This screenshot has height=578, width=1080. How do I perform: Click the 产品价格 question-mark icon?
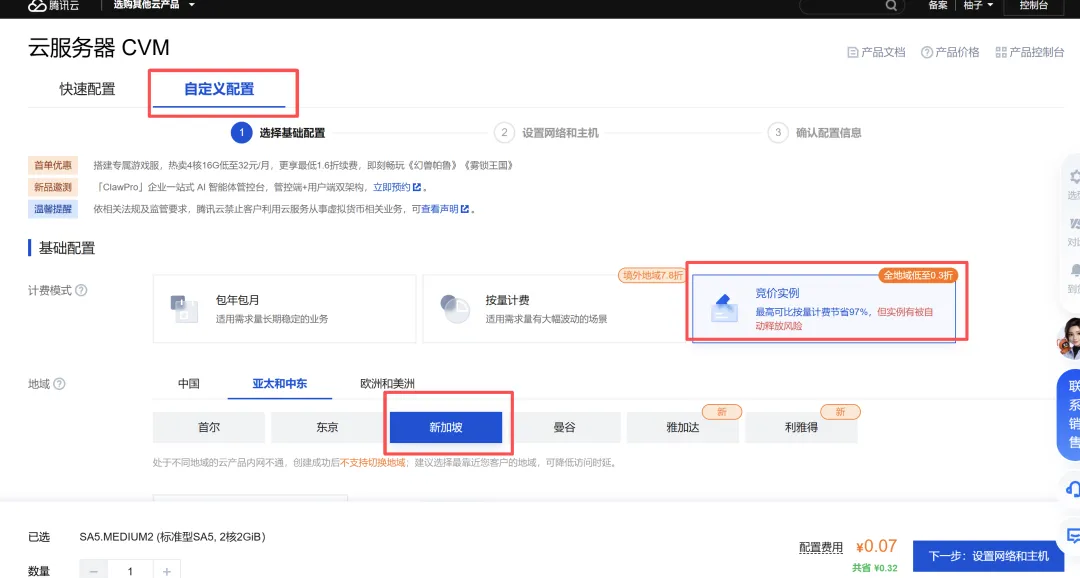[x=926, y=52]
